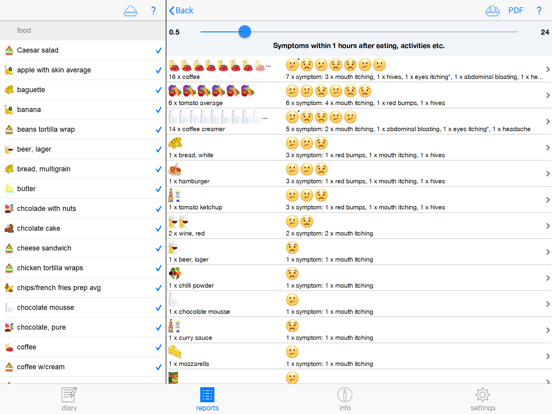552x414 pixels.
Task: Uncheck Caesar salad checkmark
Action: click(159, 50)
